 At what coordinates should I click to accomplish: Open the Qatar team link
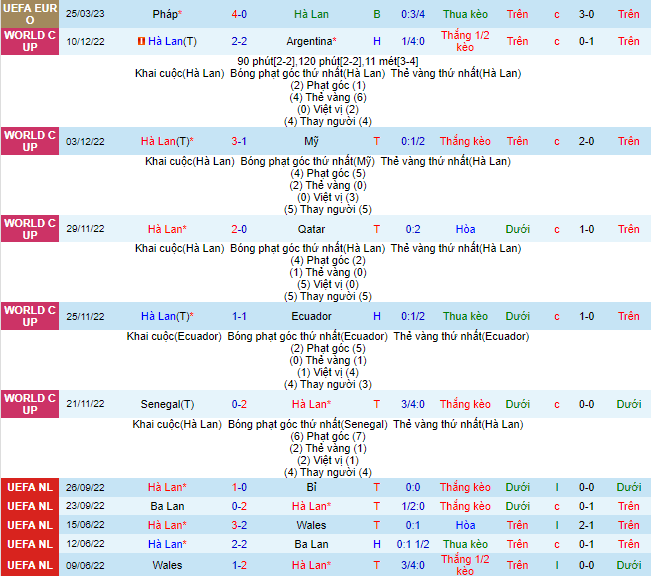point(310,230)
